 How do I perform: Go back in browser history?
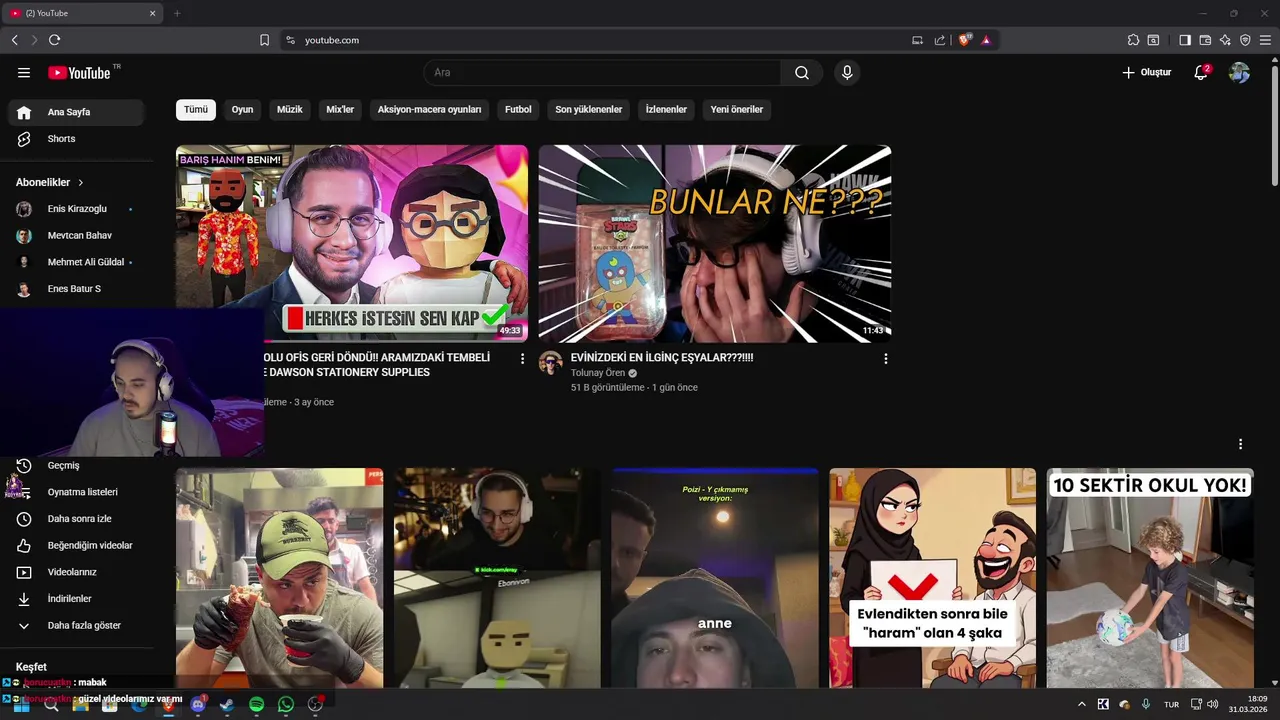tap(14, 40)
